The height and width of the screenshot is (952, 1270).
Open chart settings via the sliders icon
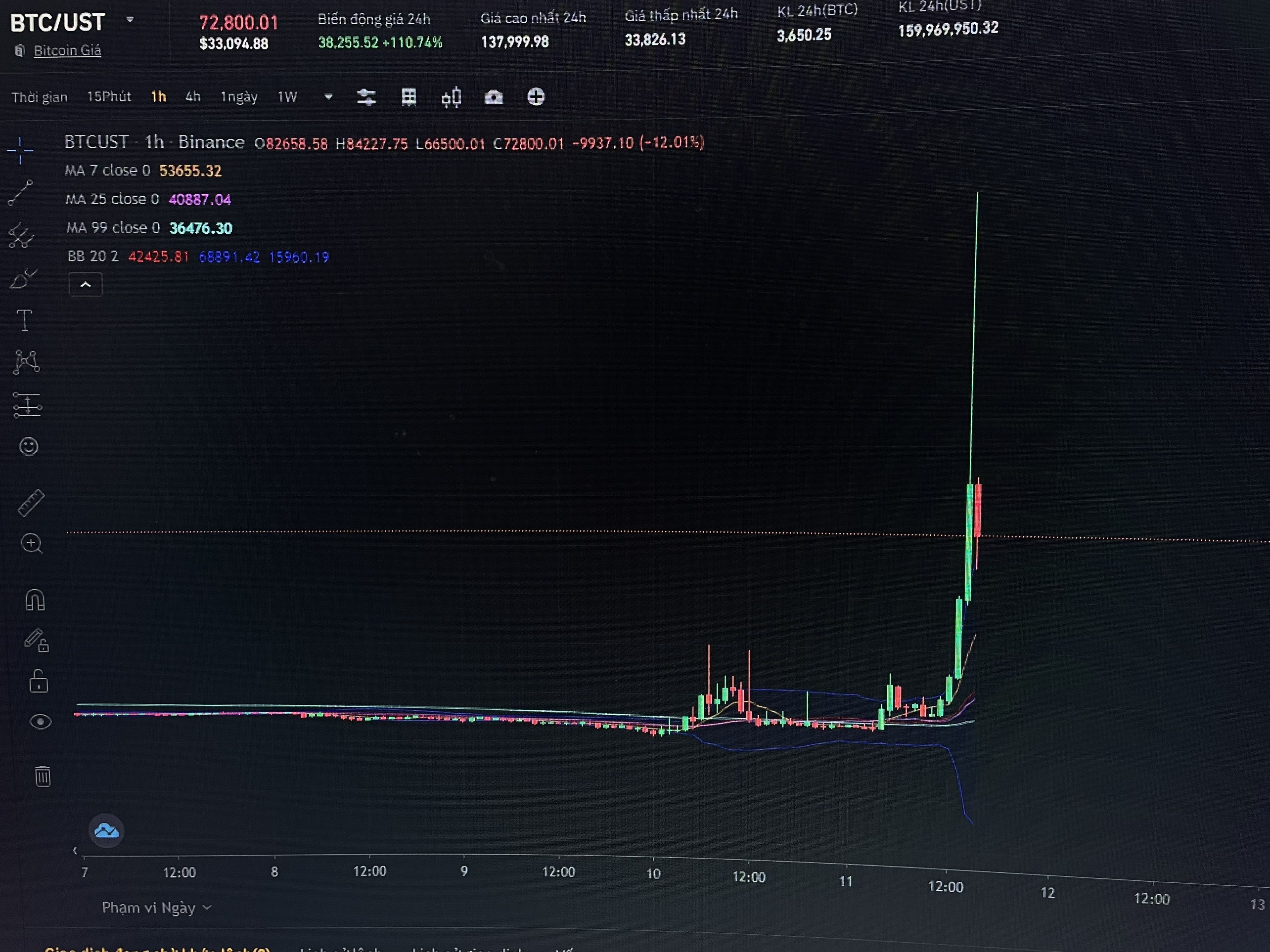(x=366, y=97)
